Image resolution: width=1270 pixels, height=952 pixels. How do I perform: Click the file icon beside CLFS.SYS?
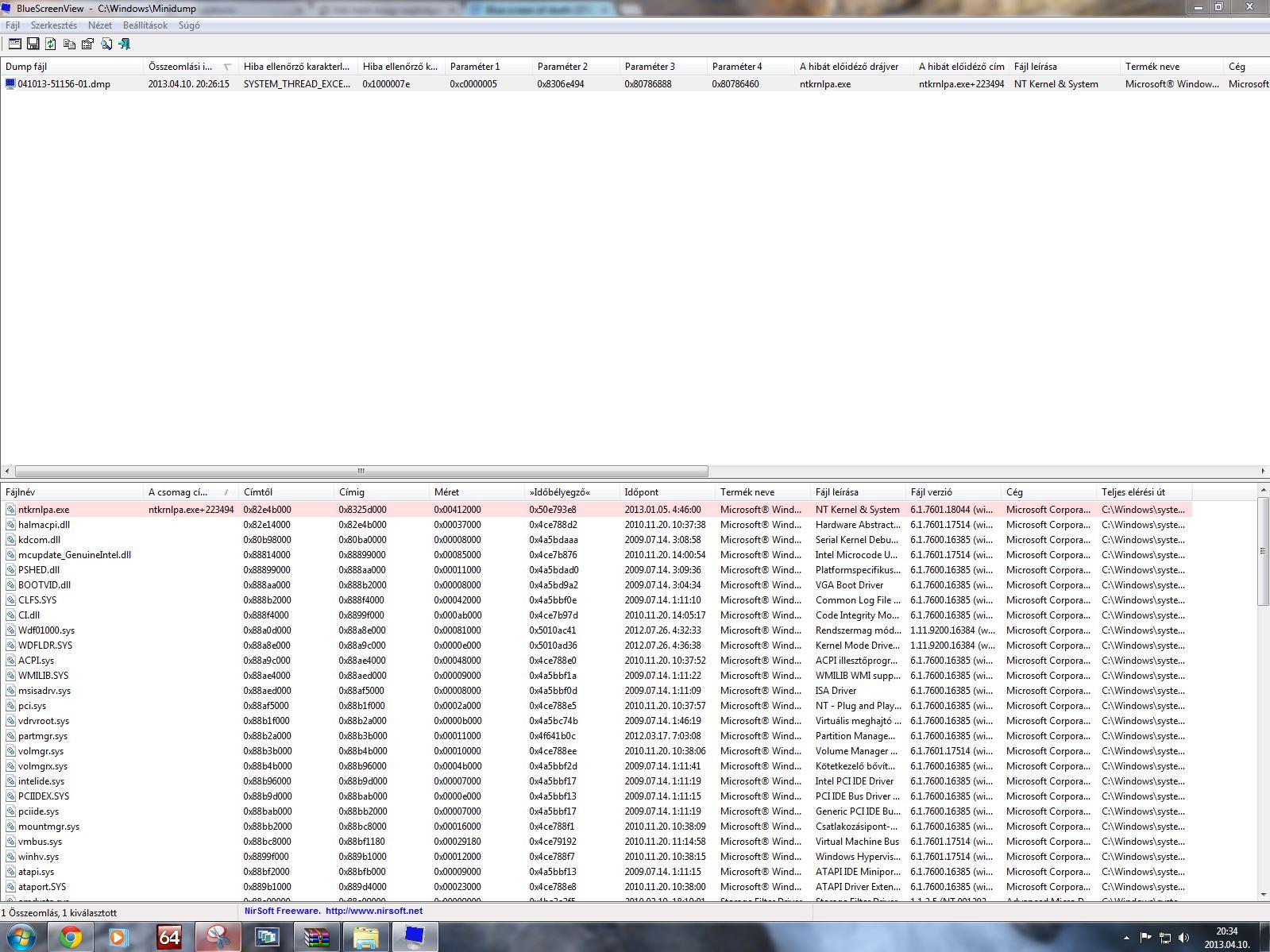10,600
